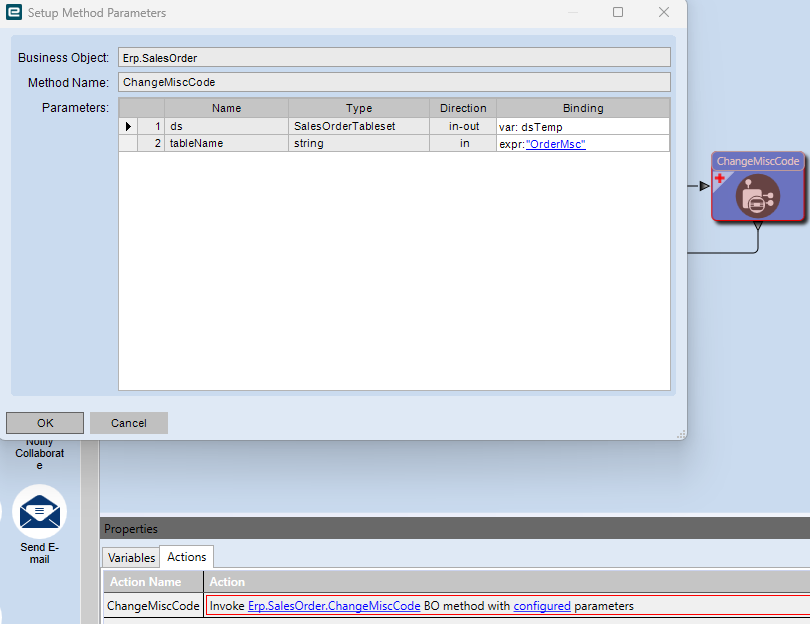Click the Action Name column header
This screenshot has width=810, height=624.
click(153, 582)
